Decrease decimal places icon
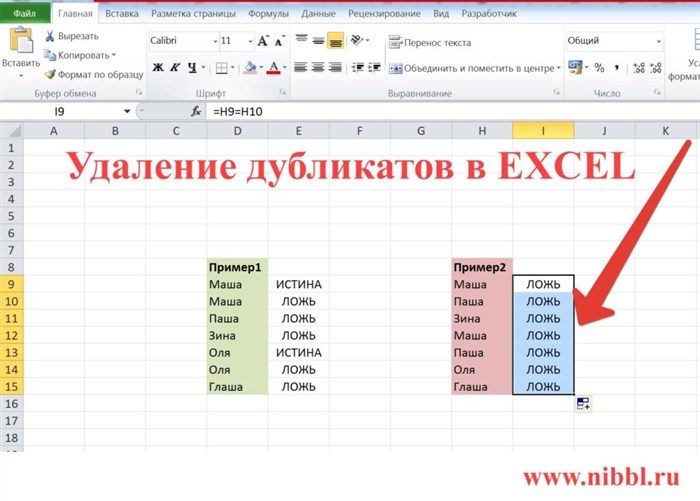The height and width of the screenshot is (501, 700). 656,68
